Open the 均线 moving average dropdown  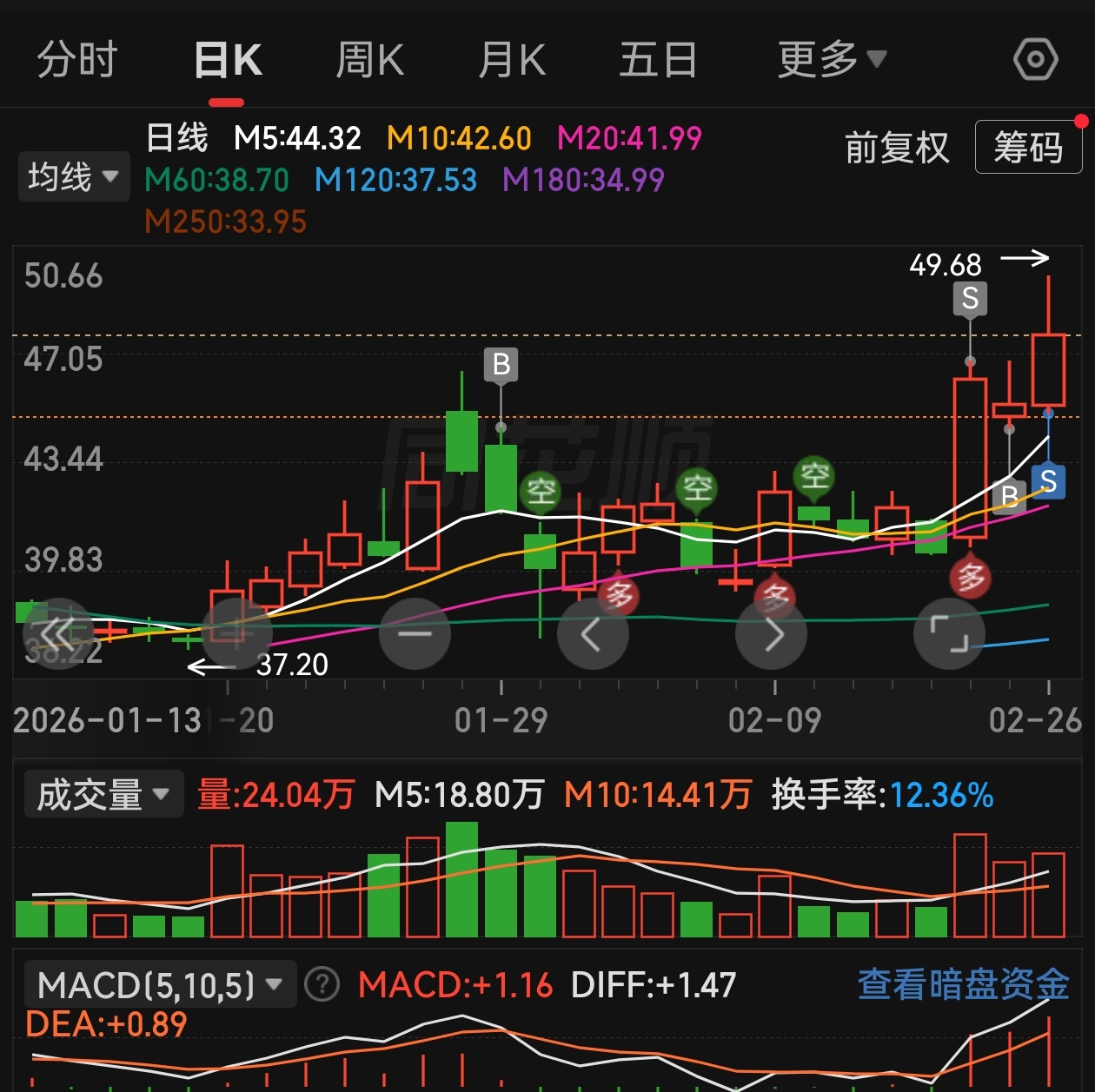74,176
